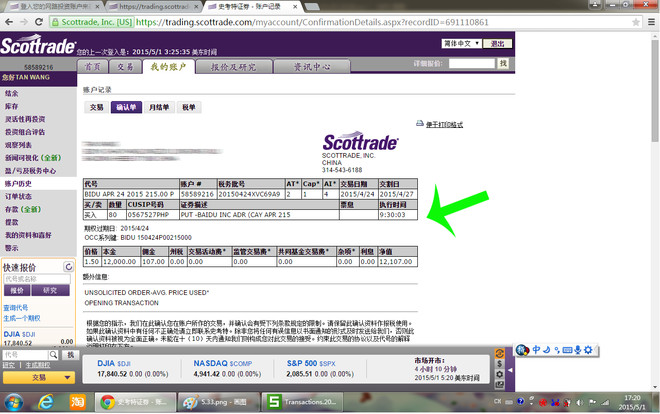
Task: Open 结余 in the left sidebar
Action: click(11, 93)
